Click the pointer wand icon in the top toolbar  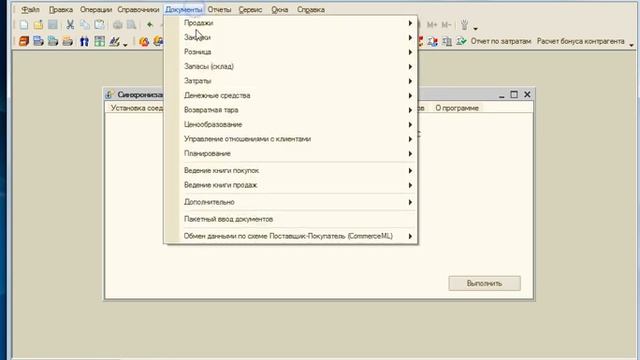tap(464, 25)
